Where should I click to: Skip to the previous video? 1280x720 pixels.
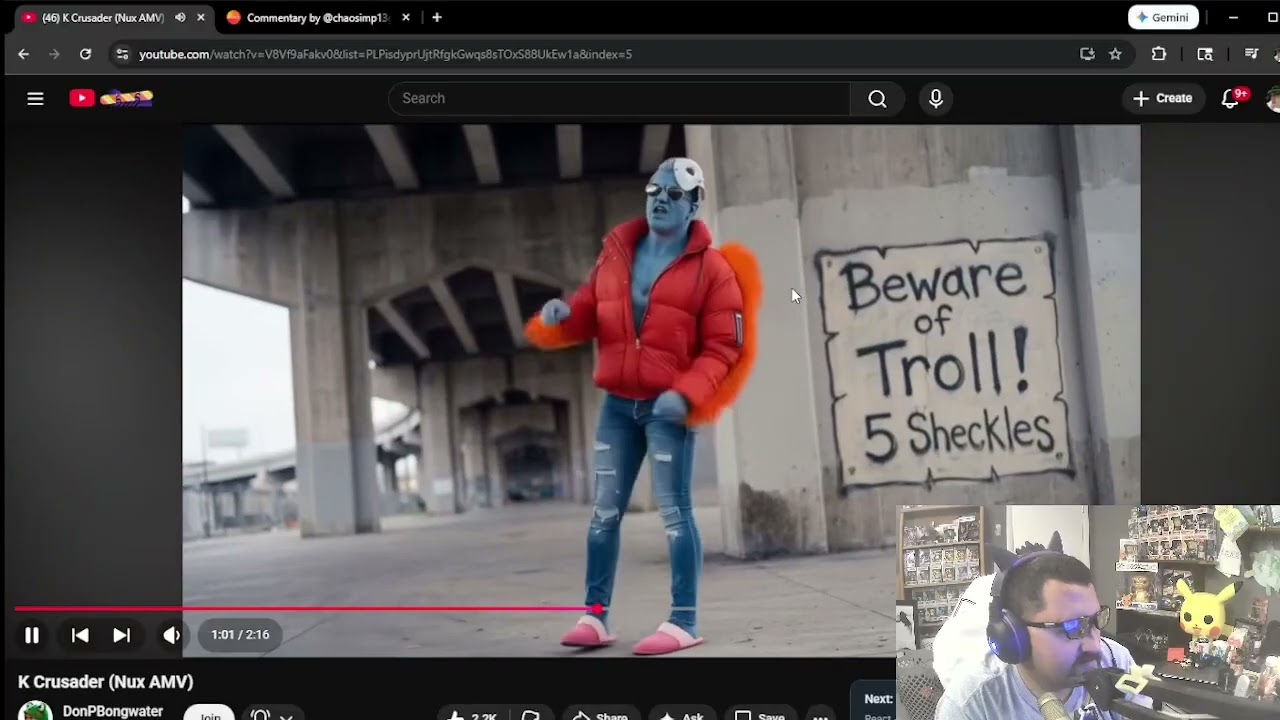[80, 635]
